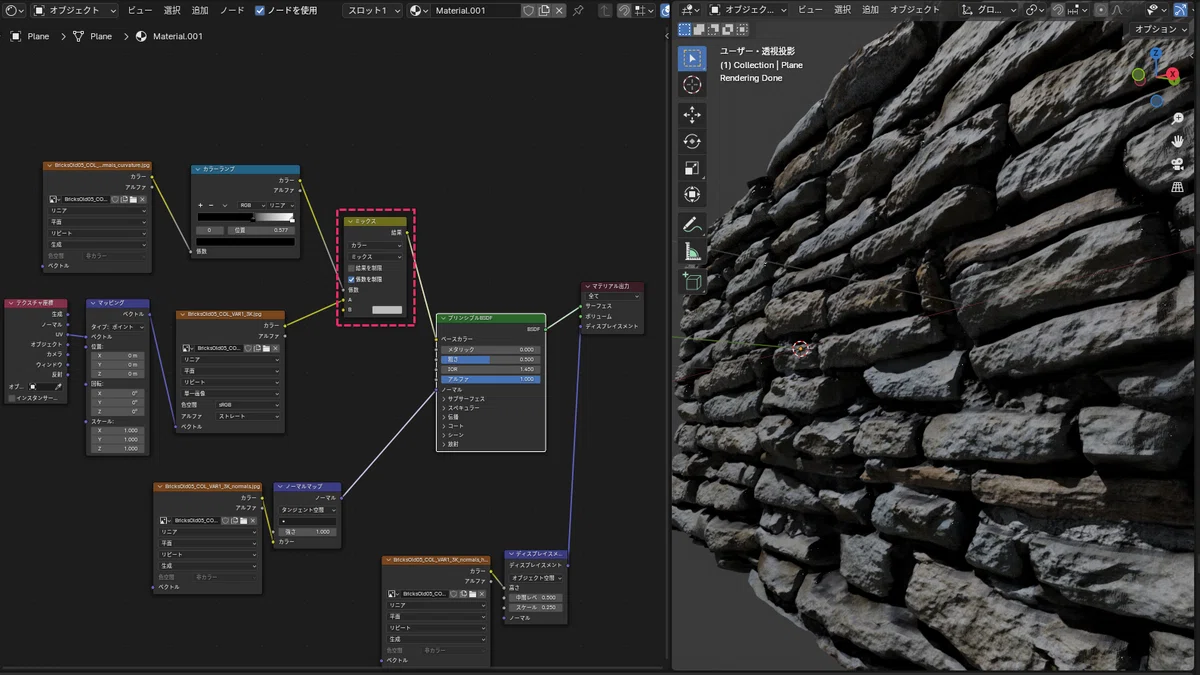Viewport: 1200px width, 675px height.
Task: Click the B color swatch in Mix node
Action: (386, 310)
